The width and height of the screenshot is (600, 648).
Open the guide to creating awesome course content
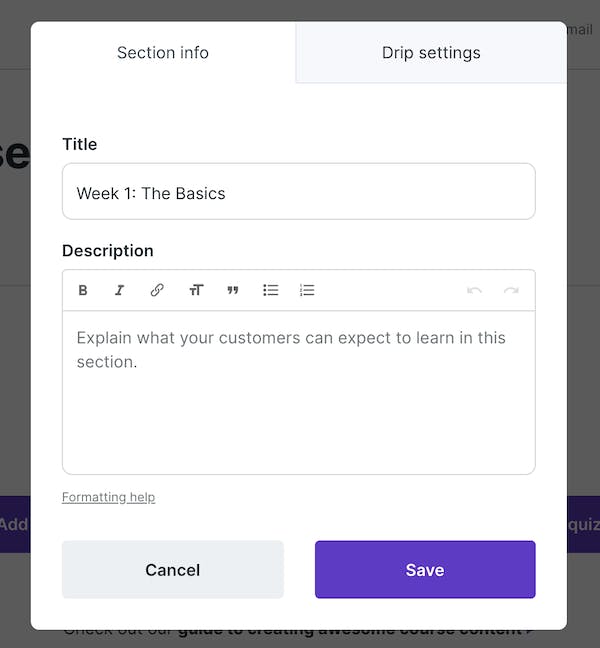click(355, 632)
